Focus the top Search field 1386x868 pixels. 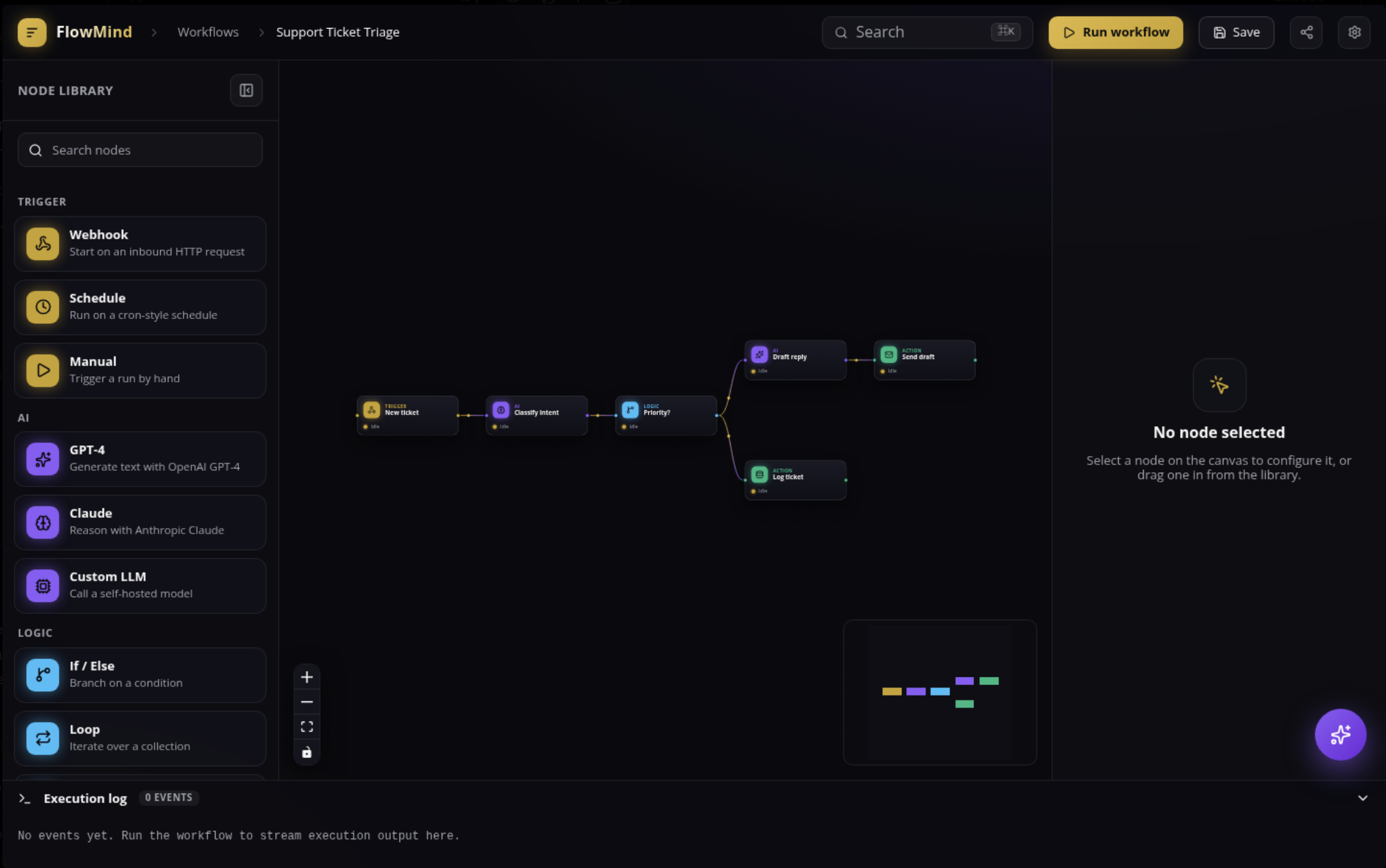[x=927, y=32]
